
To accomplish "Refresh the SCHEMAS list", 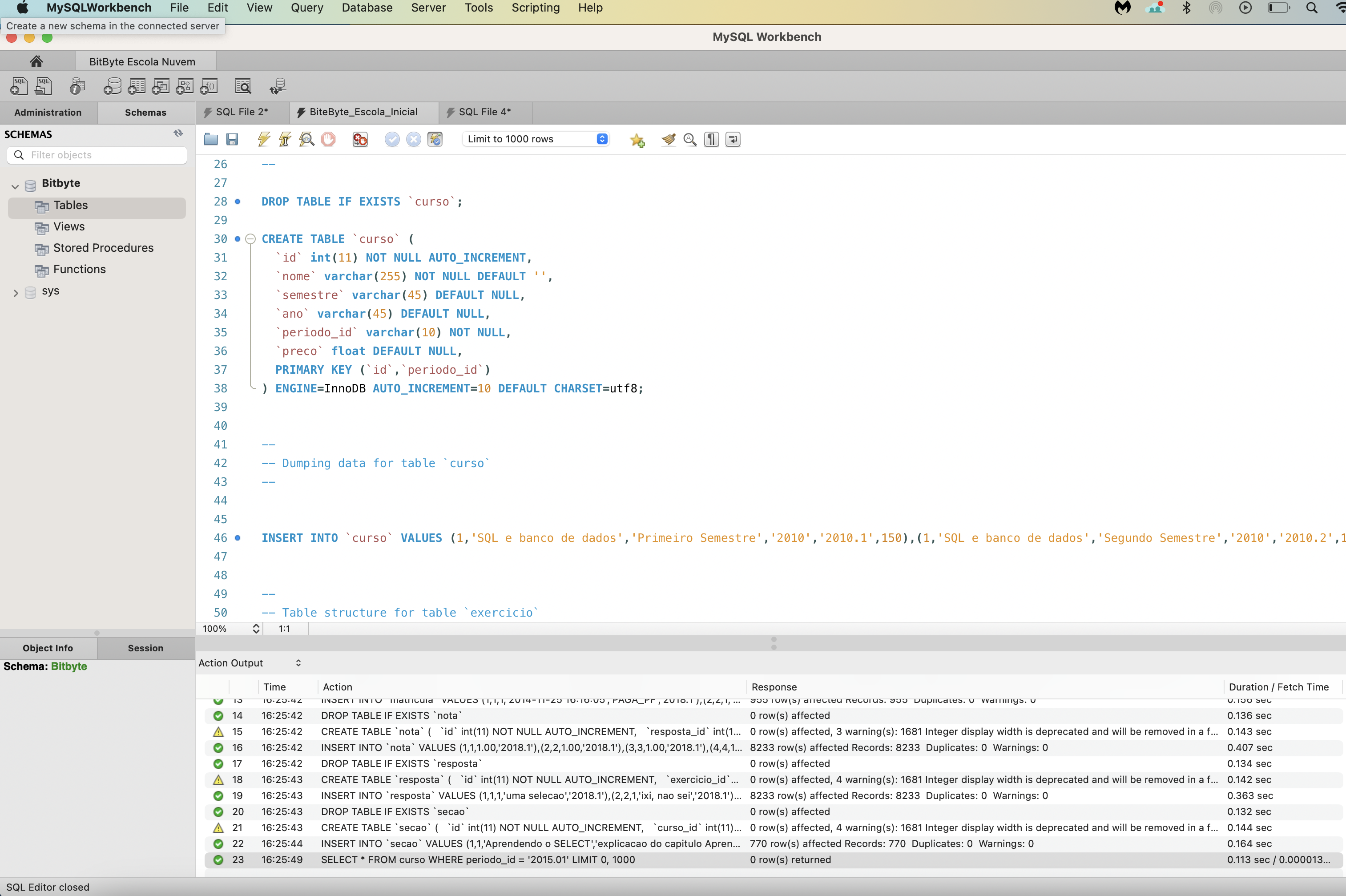I will tap(178, 134).
